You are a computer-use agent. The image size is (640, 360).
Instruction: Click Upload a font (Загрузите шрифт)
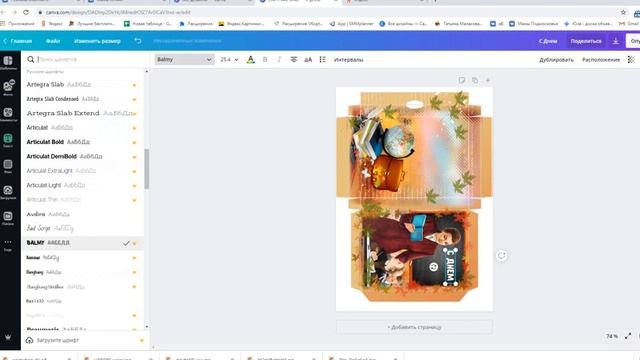[58, 340]
